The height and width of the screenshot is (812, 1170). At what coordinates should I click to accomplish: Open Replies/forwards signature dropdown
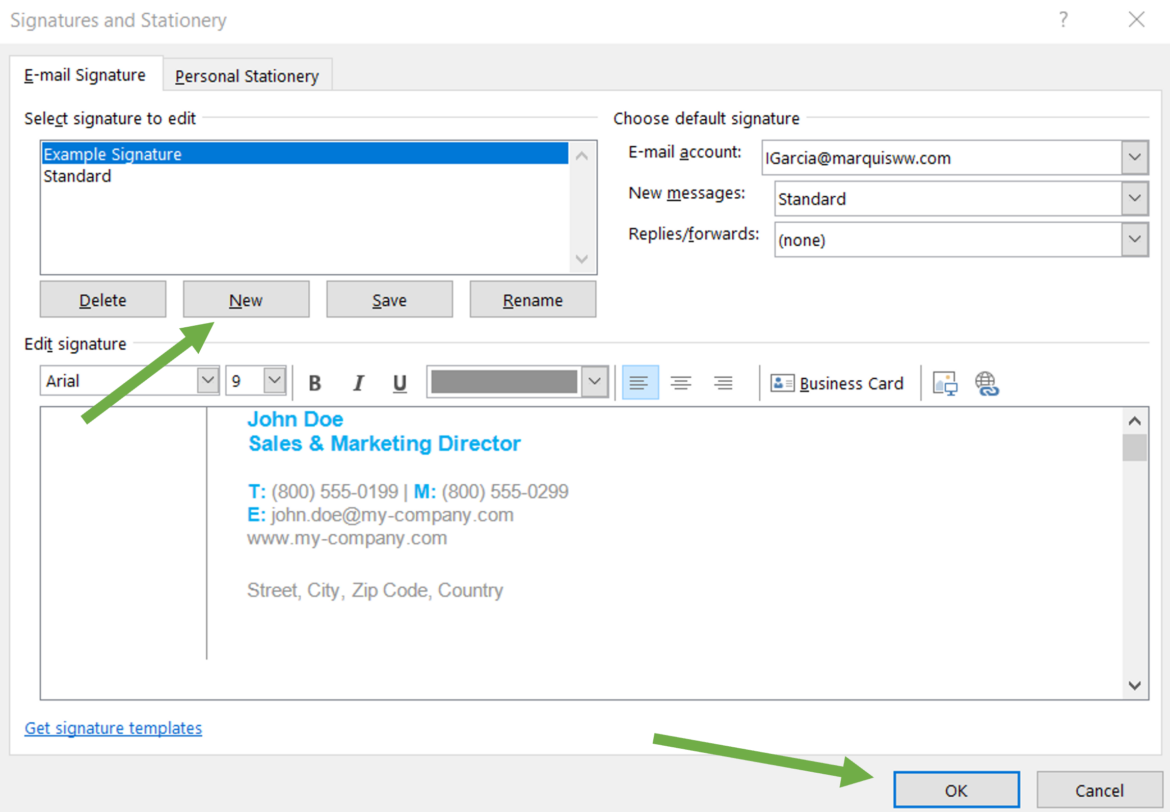[1134, 240]
